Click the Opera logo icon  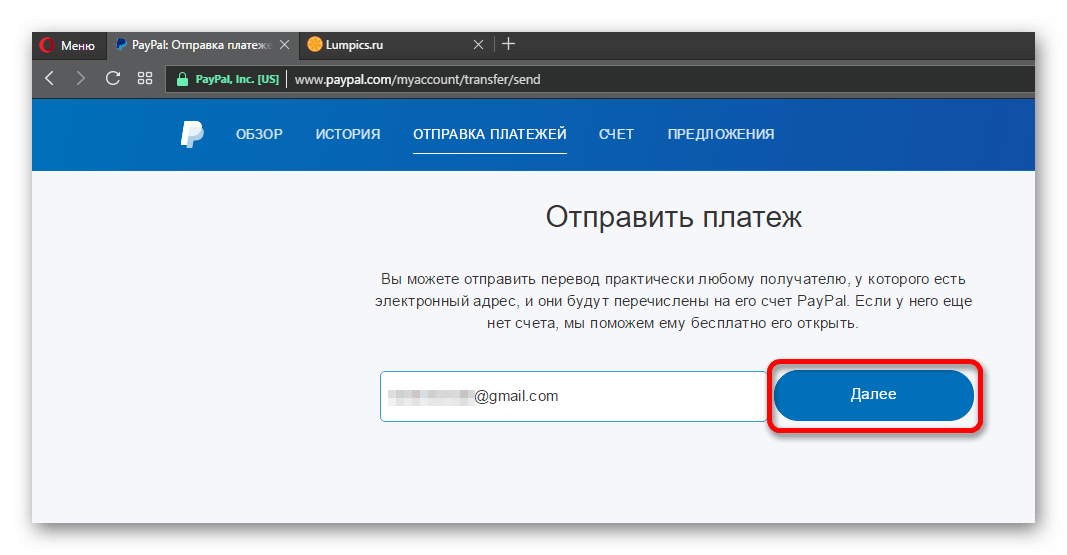tap(47, 46)
